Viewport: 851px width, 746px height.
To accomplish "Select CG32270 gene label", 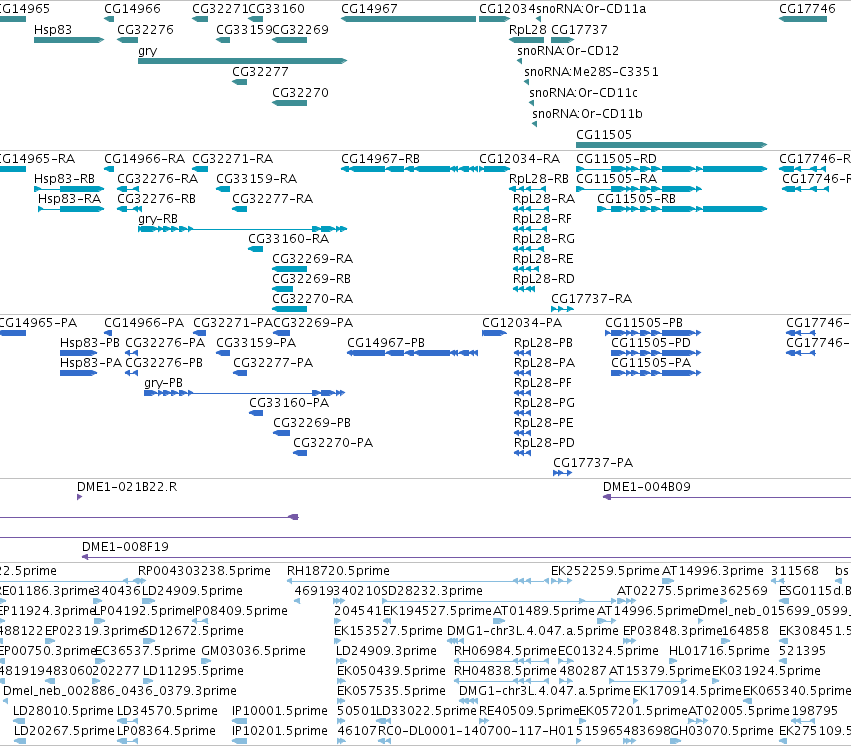I will point(300,93).
